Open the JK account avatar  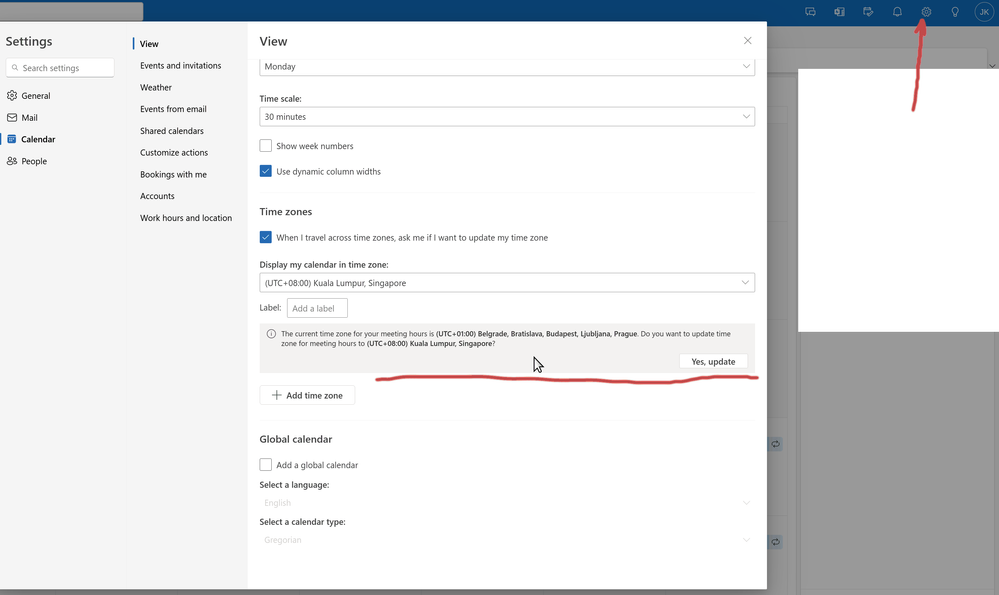coord(984,11)
